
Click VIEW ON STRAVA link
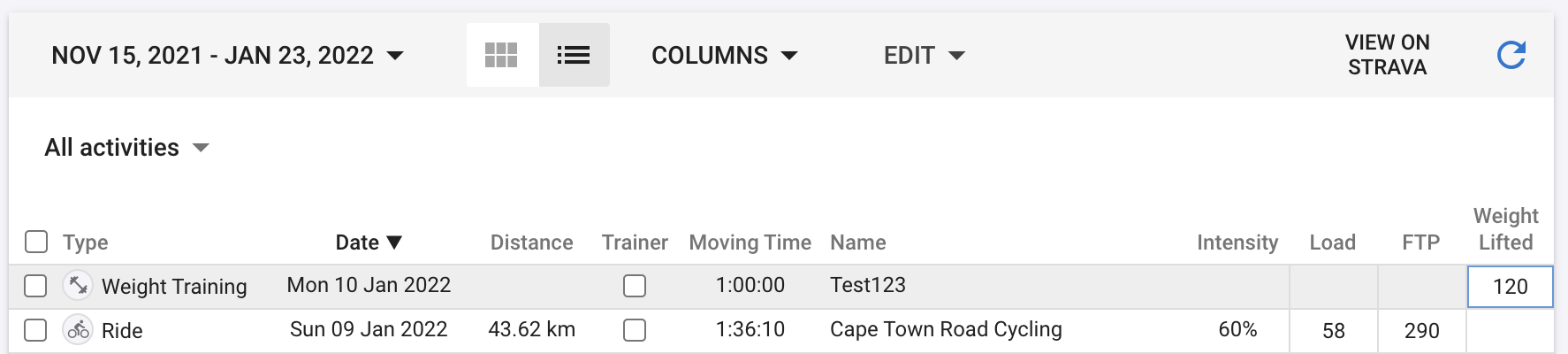(1387, 55)
